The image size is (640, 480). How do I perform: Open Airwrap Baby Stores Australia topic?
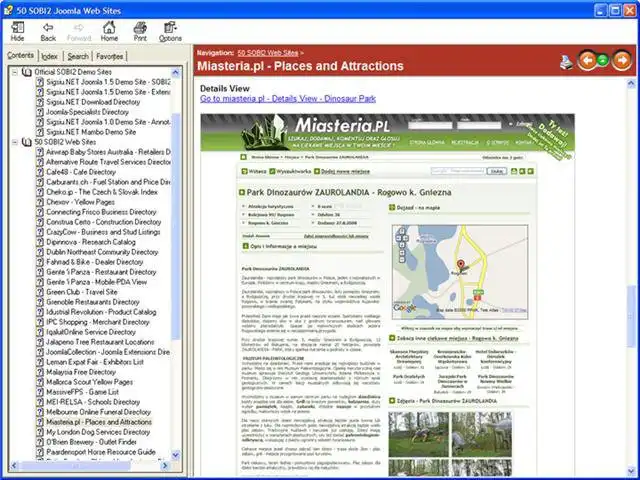(108, 152)
